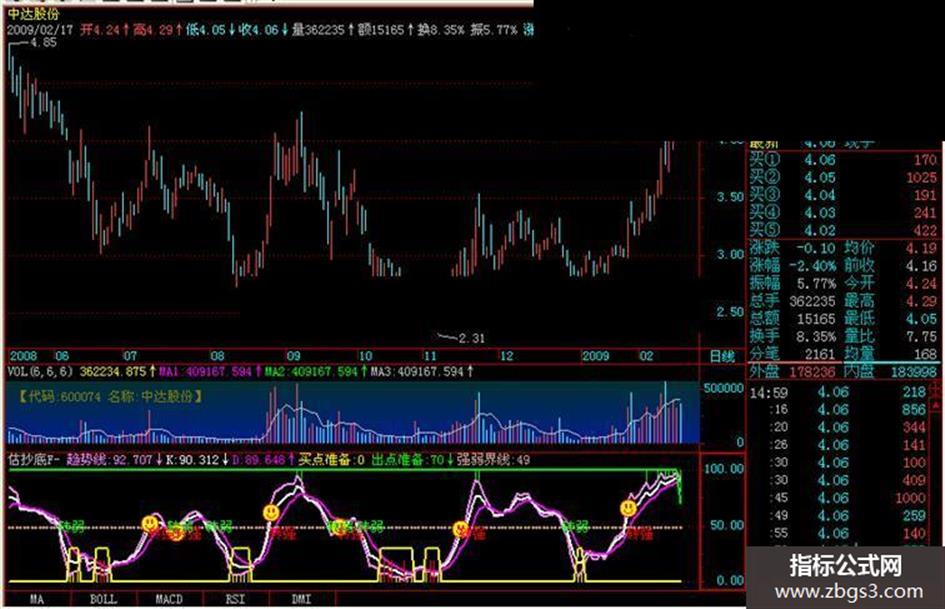Open the MACD indicator tab

(x=169, y=599)
